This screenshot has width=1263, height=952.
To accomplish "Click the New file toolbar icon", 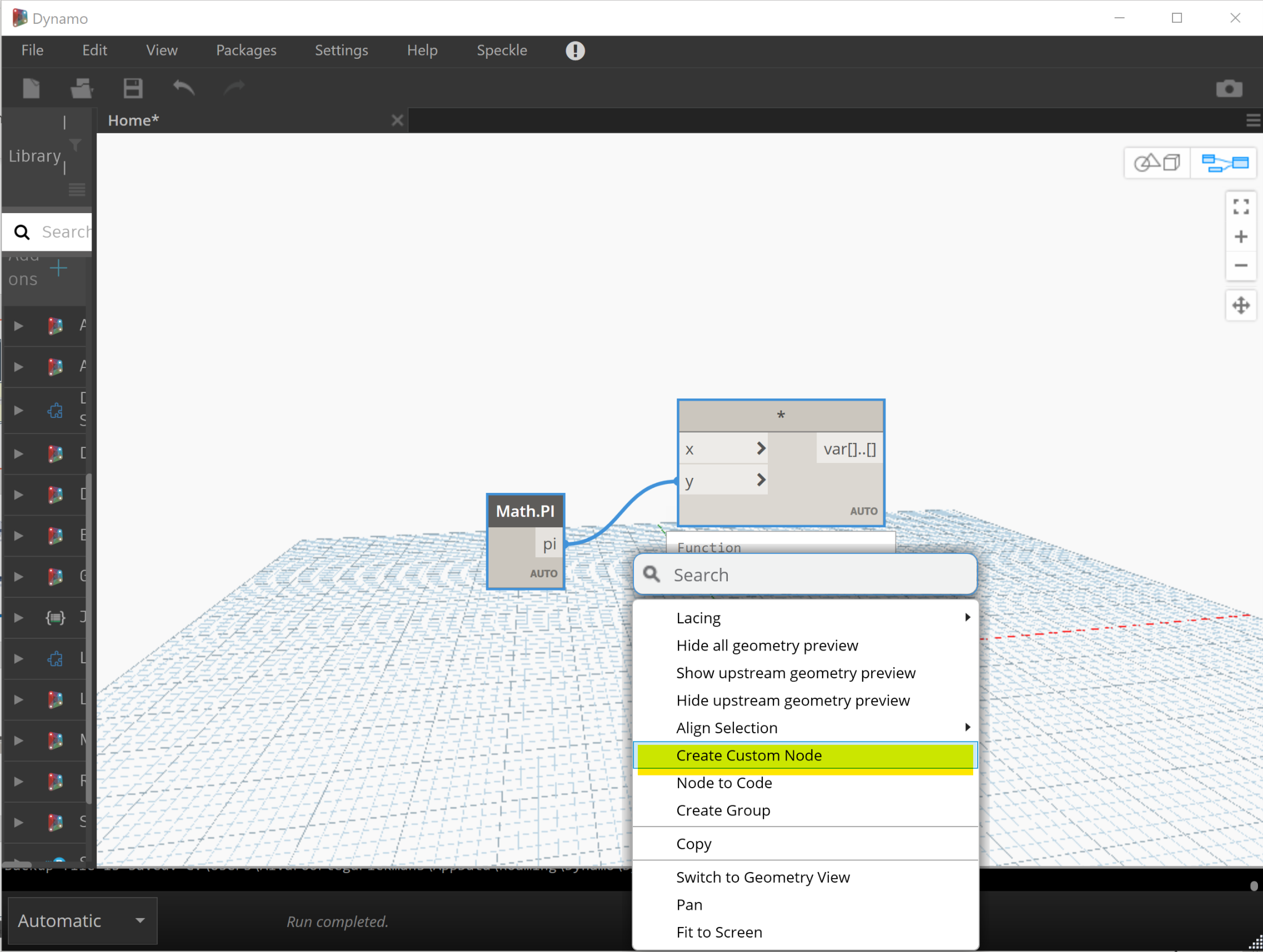I will [x=32, y=88].
